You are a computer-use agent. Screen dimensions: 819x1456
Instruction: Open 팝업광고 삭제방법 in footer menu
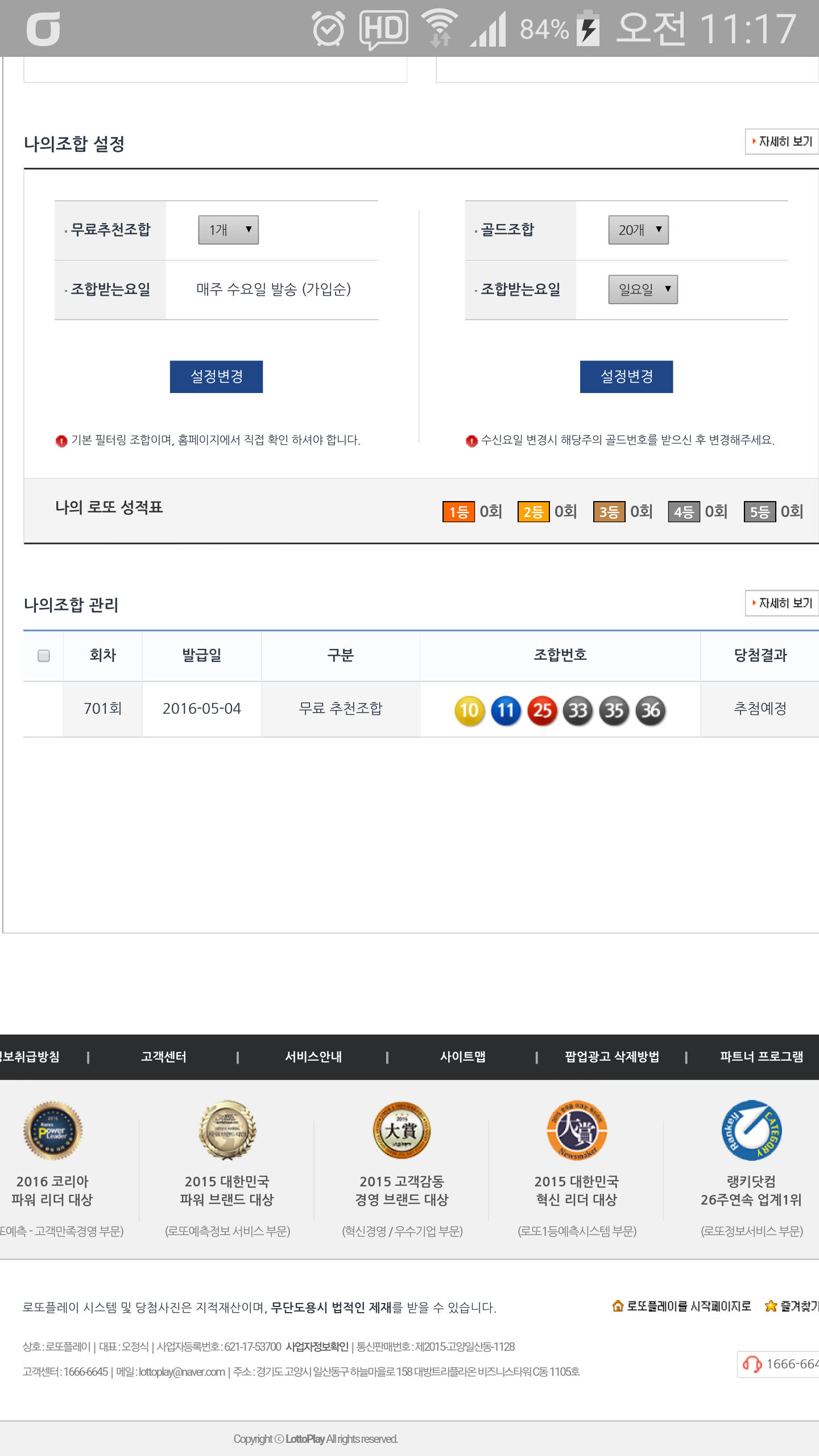(612, 1057)
